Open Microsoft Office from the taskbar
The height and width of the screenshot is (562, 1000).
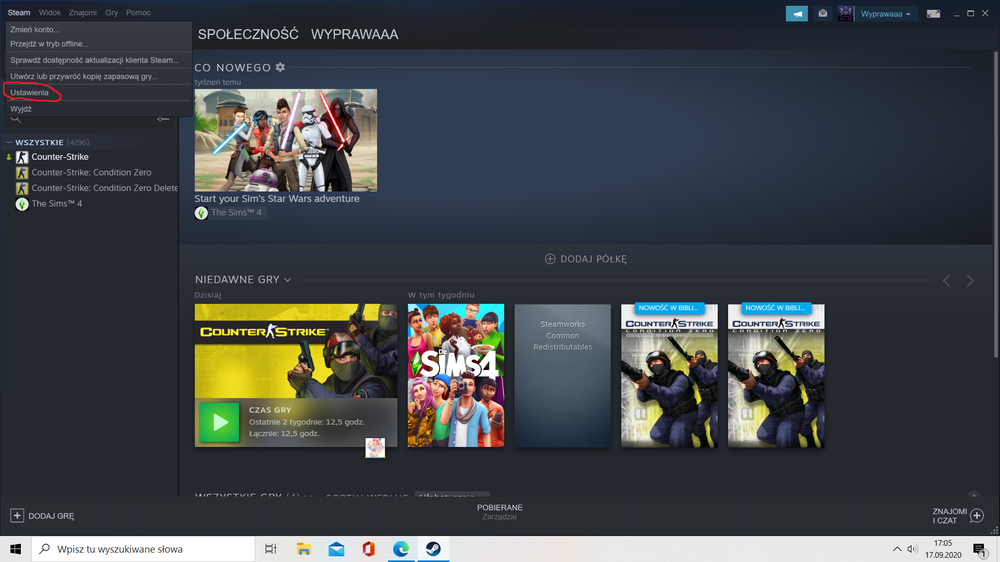pos(369,549)
